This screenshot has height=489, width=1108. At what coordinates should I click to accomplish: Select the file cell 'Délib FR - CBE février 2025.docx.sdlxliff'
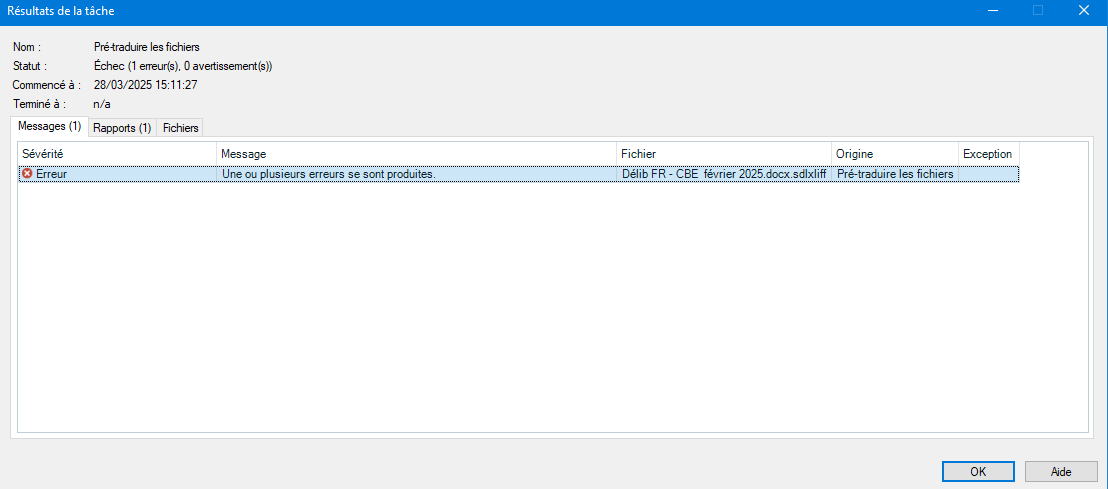(x=724, y=174)
